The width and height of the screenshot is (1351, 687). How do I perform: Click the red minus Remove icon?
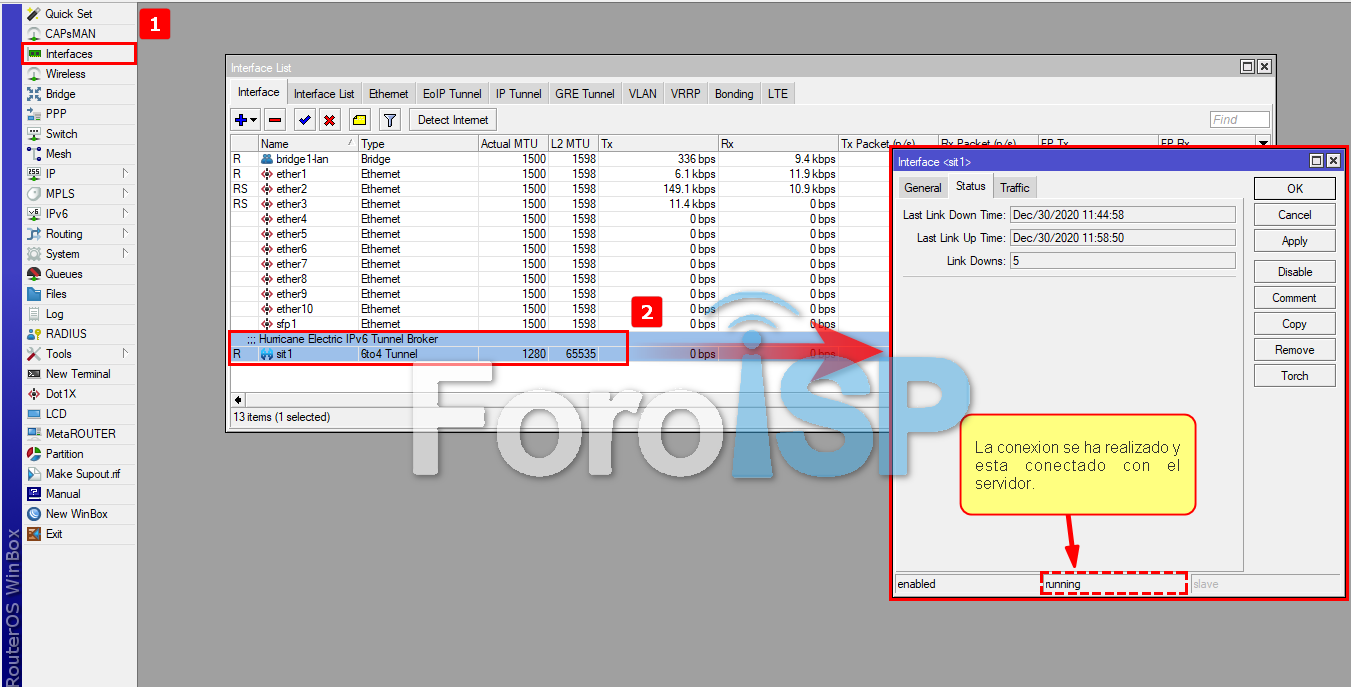275,120
